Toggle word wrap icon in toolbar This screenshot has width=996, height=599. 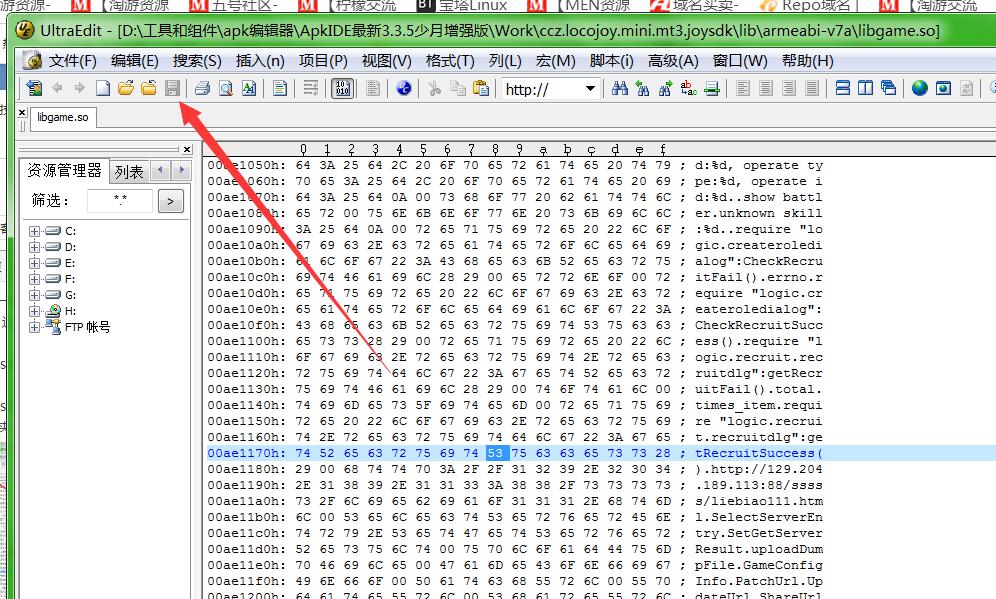[x=311, y=89]
